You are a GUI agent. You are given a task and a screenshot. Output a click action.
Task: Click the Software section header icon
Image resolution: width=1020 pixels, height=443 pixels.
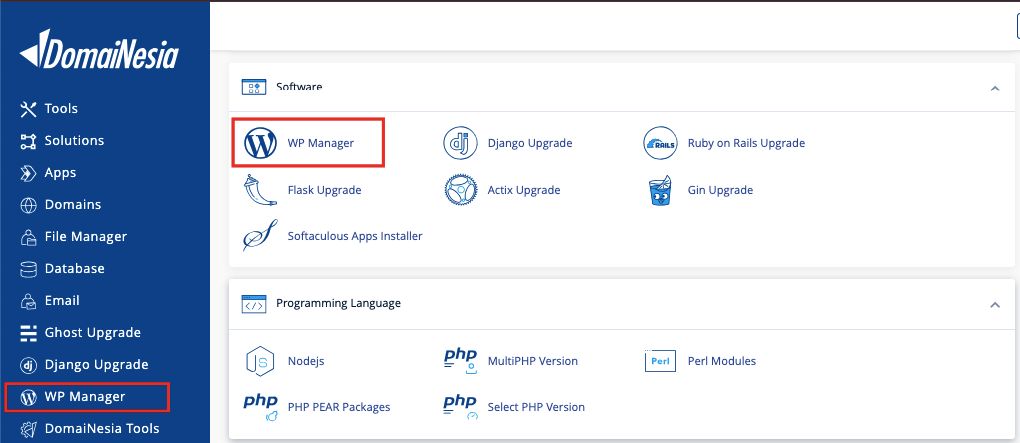pyautogui.click(x=254, y=87)
